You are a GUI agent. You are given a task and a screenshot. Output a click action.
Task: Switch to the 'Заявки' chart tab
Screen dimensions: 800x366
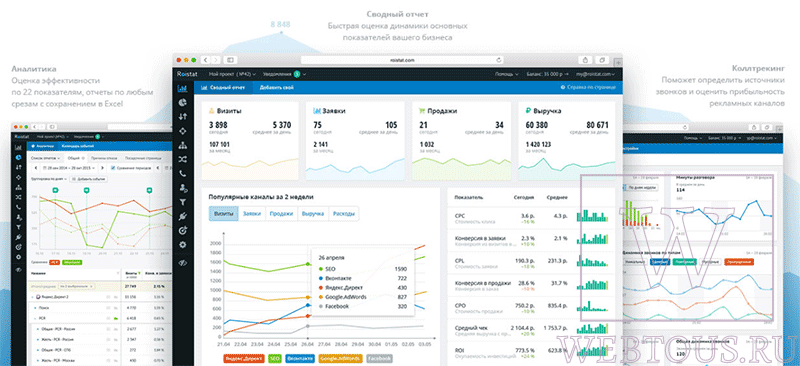click(x=252, y=214)
